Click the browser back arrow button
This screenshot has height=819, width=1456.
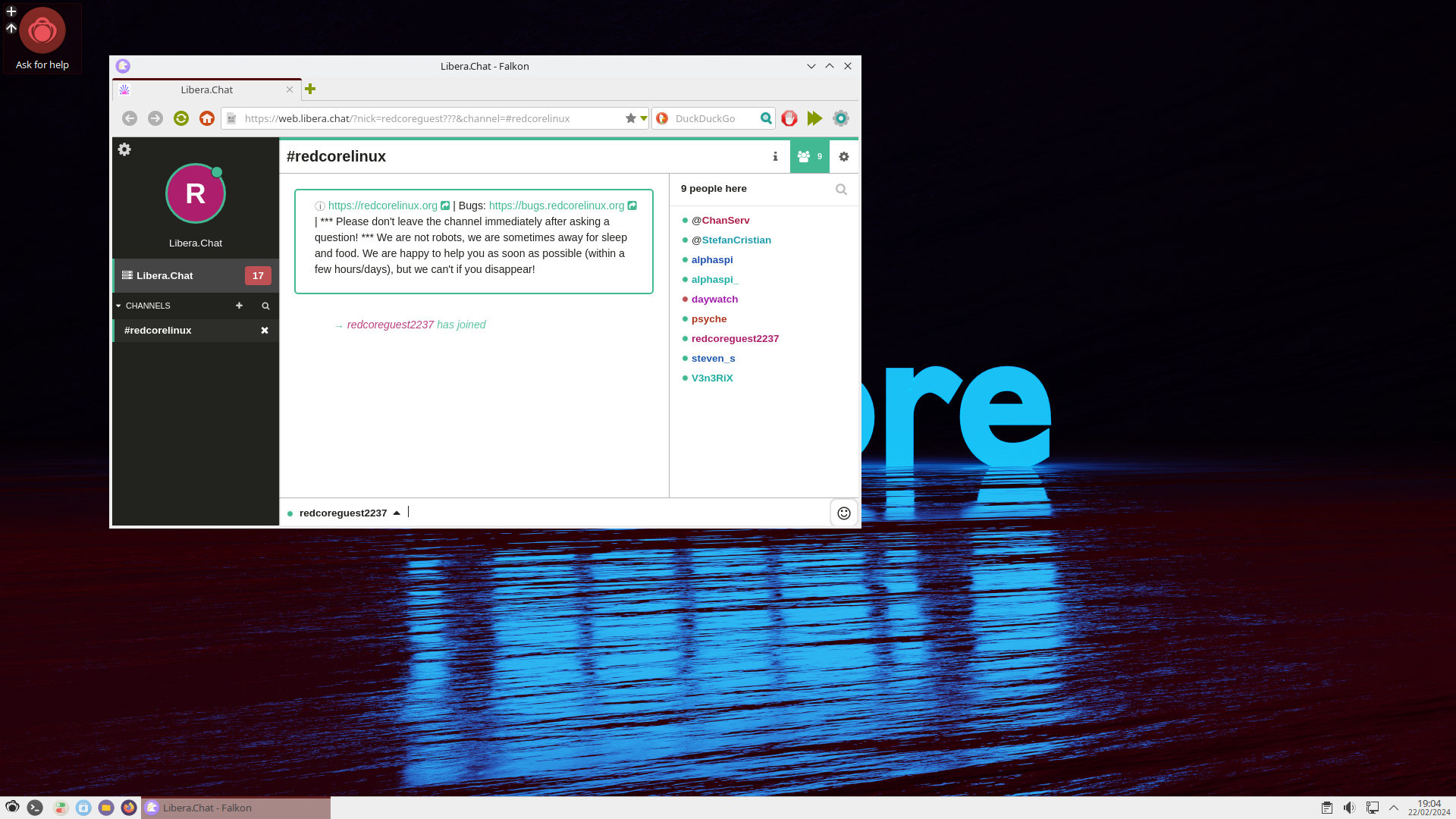pos(130,118)
